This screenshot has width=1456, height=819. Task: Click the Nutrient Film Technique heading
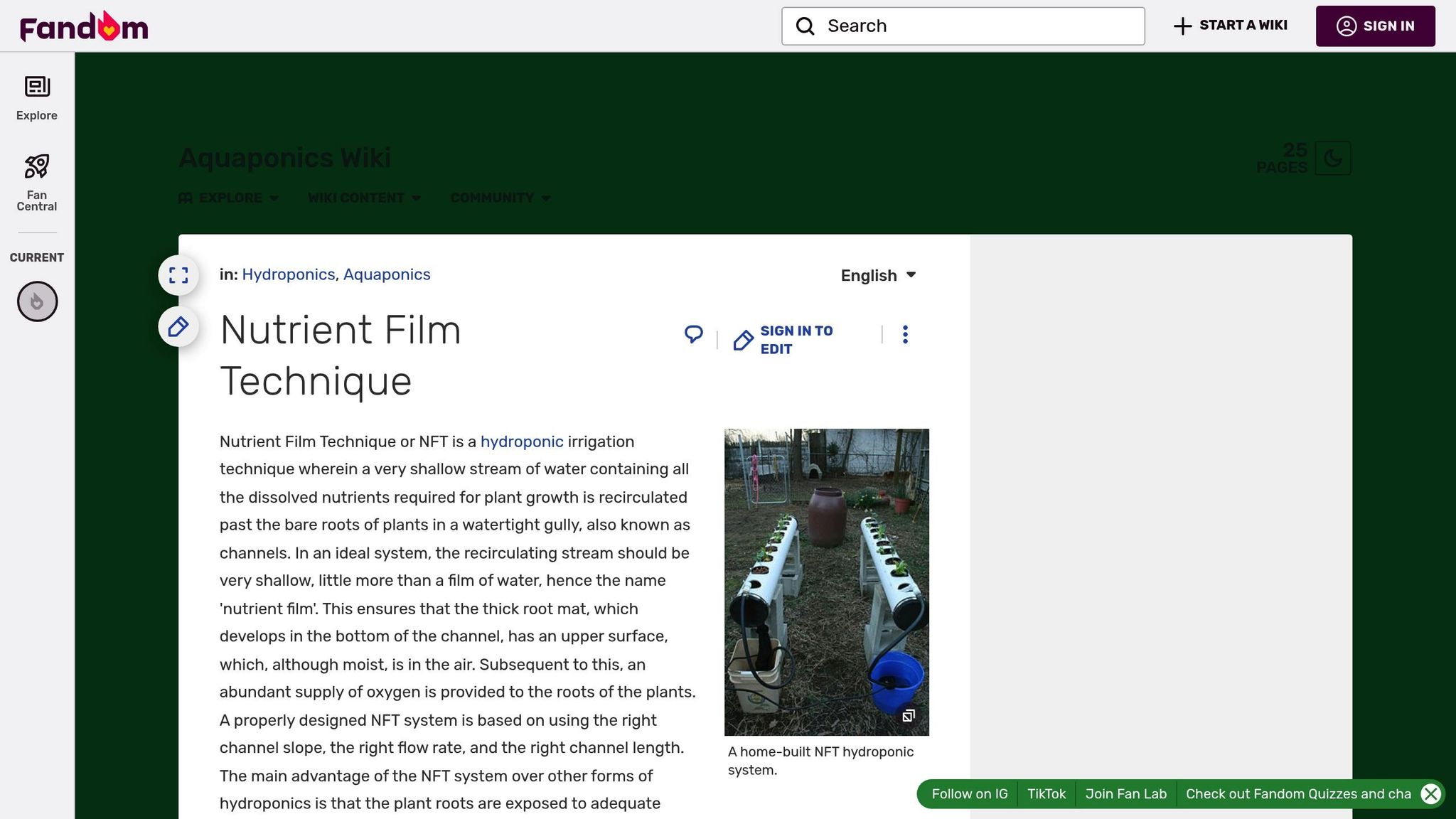(341, 355)
